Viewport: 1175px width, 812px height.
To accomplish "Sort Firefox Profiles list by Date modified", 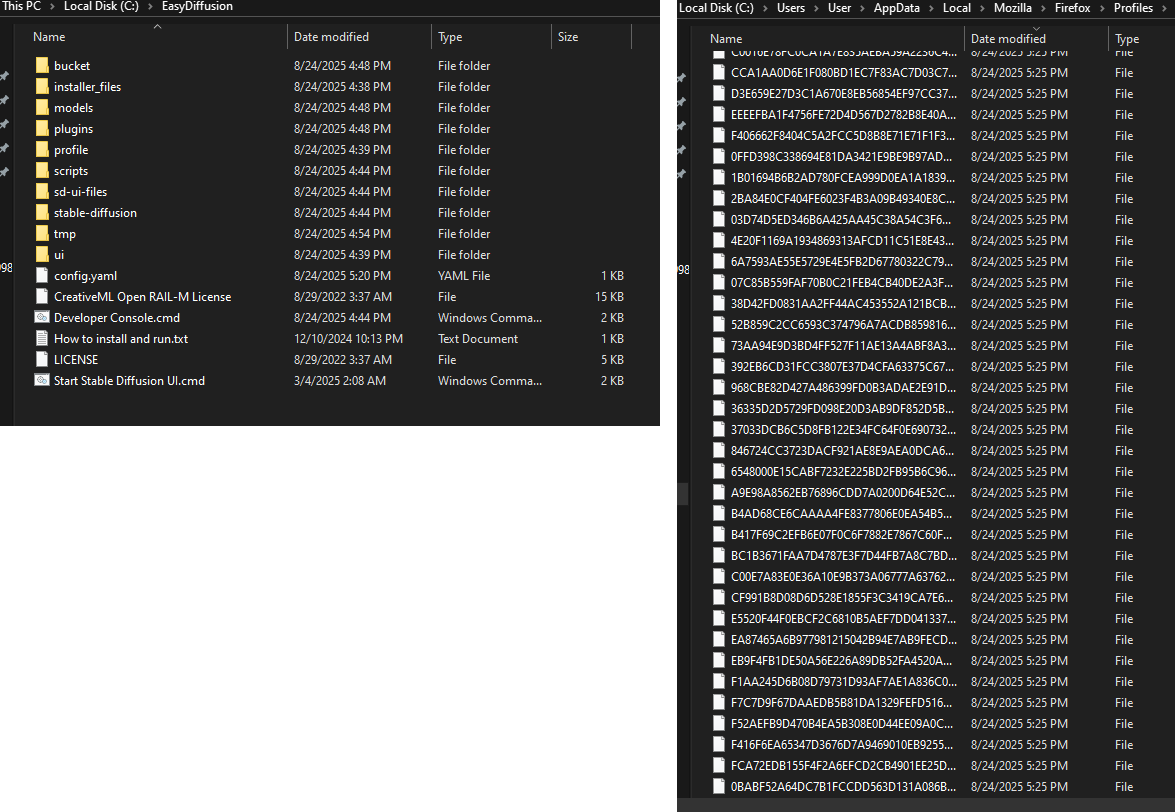I will coord(1008,39).
